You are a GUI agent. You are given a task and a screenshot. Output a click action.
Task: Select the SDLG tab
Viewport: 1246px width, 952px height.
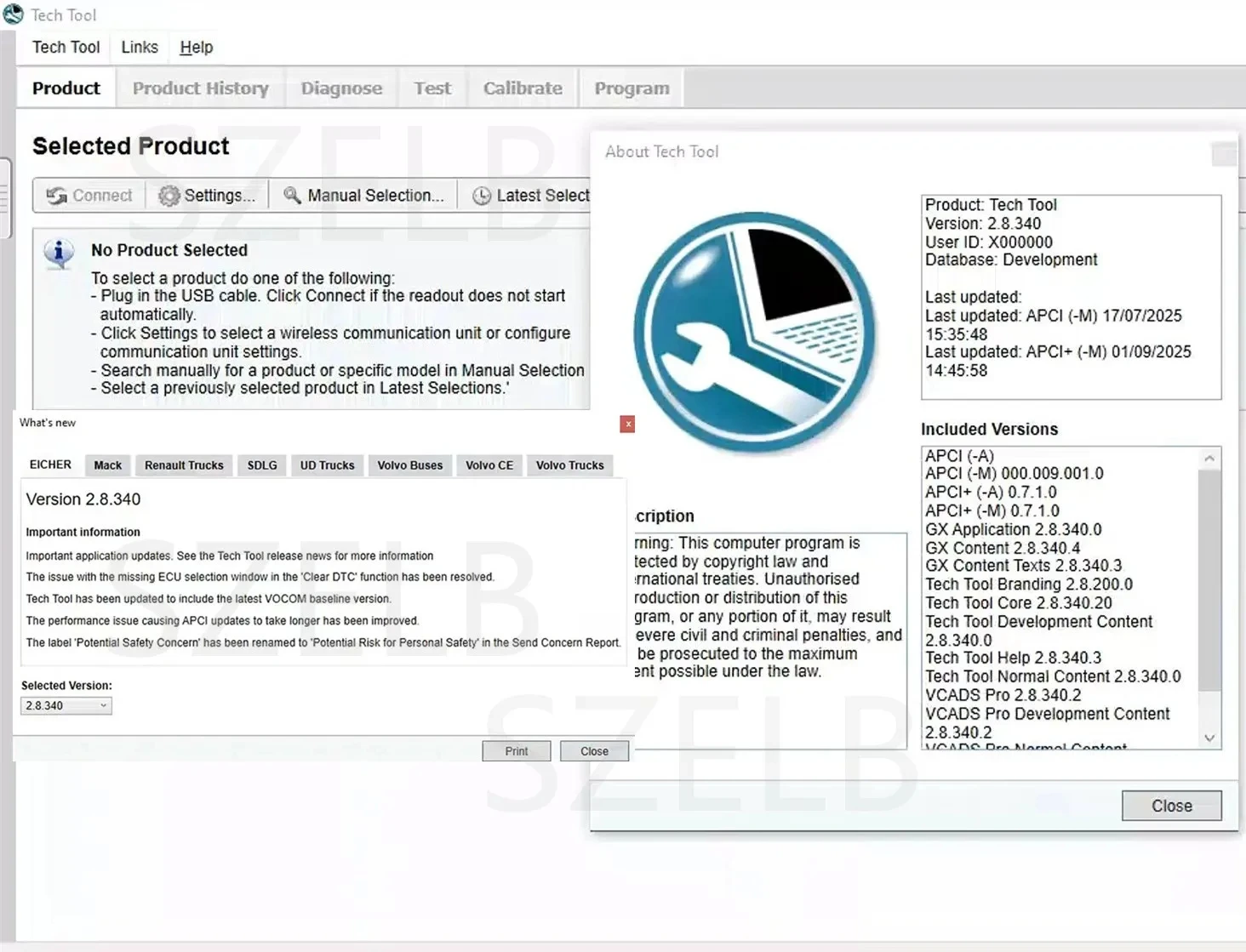click(262, 465)
